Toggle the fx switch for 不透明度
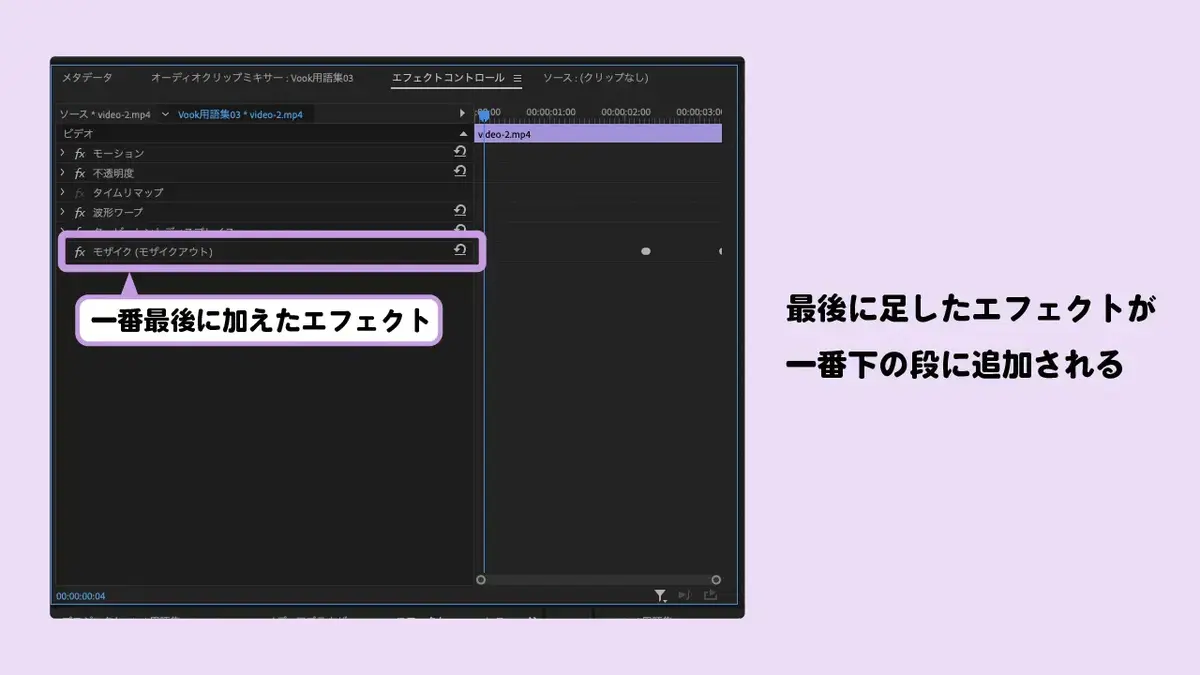The height and width of the screenshot is (675, 1200). point(80,173)
